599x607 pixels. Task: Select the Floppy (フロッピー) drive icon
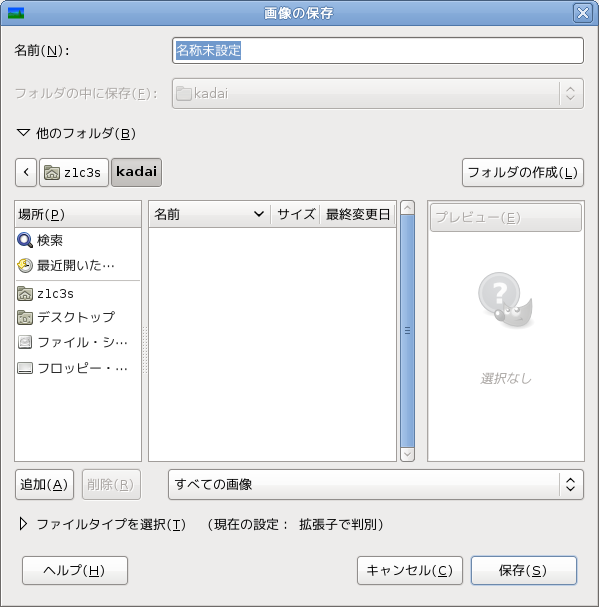click(25, 368)
